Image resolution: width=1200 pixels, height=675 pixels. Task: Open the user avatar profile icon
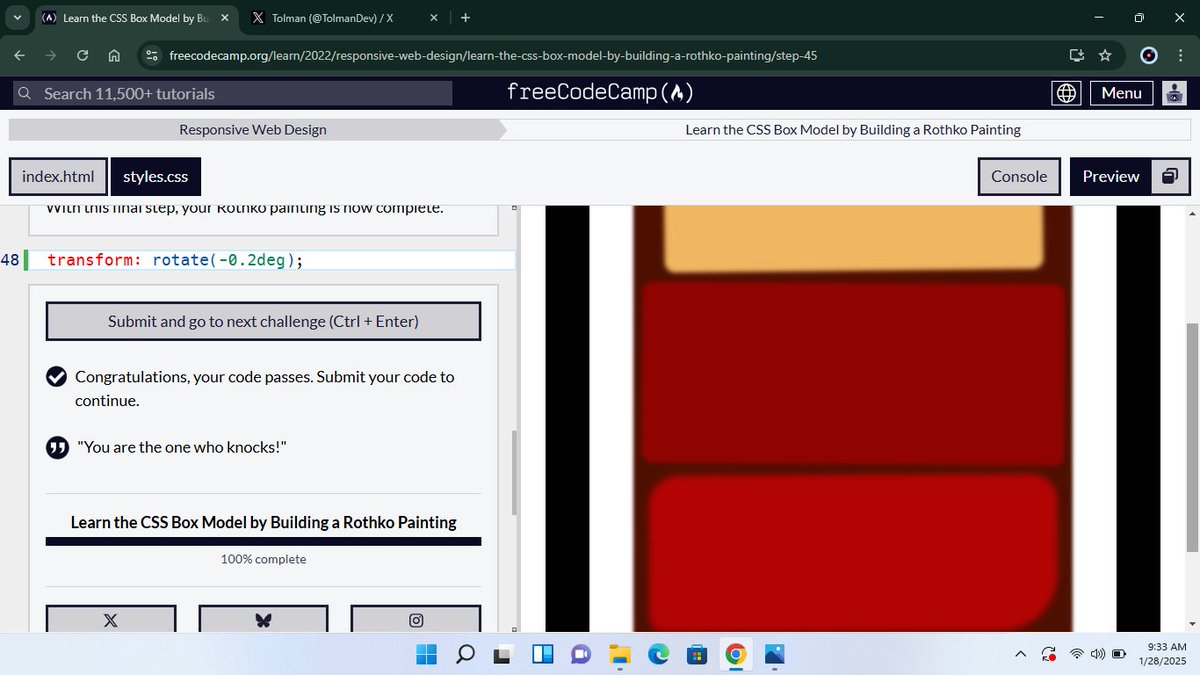click(x=1175, y=93)
